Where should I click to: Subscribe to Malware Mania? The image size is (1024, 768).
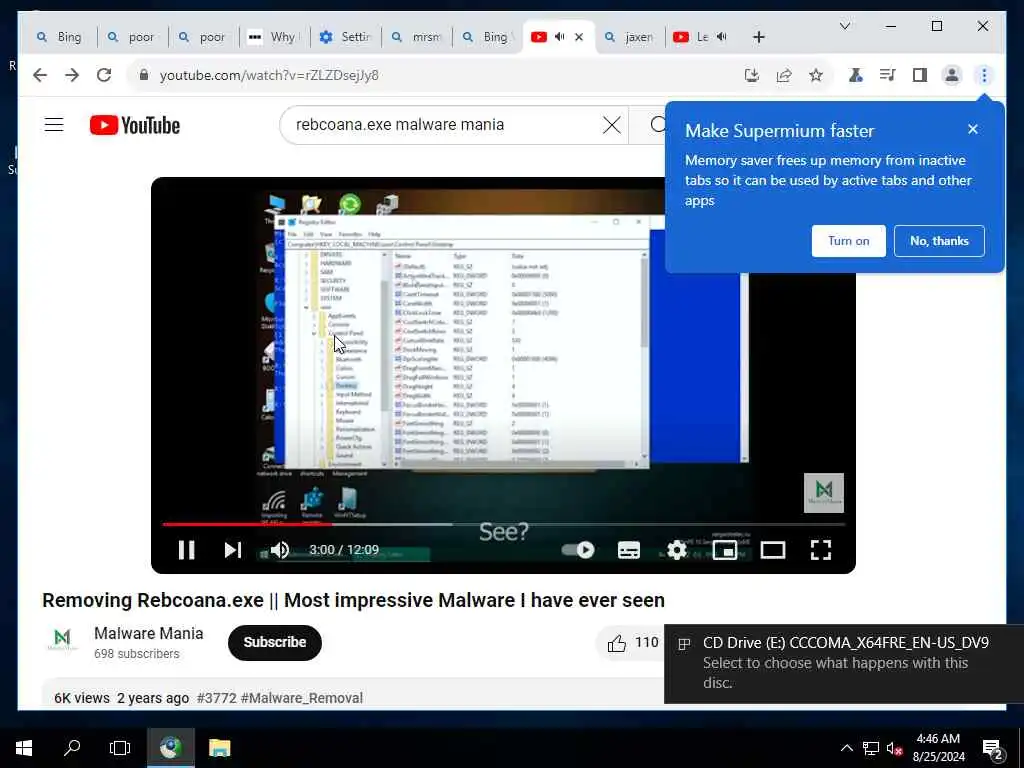point(274,643)
